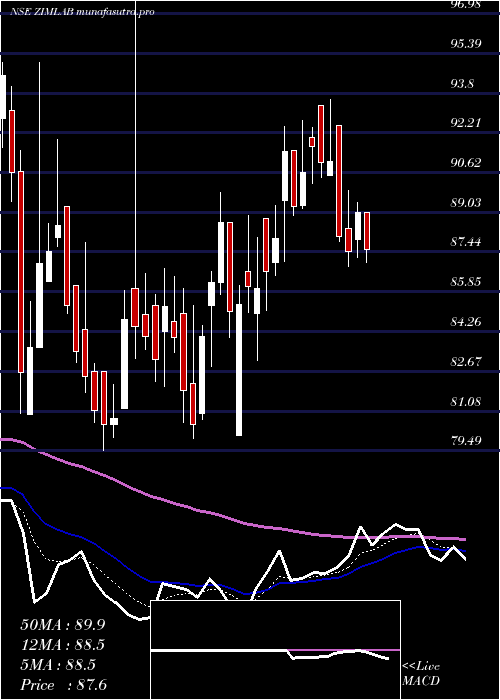Click the 92.21 price axis label
This screenshot has width=500, height=700.
[466, 123]
